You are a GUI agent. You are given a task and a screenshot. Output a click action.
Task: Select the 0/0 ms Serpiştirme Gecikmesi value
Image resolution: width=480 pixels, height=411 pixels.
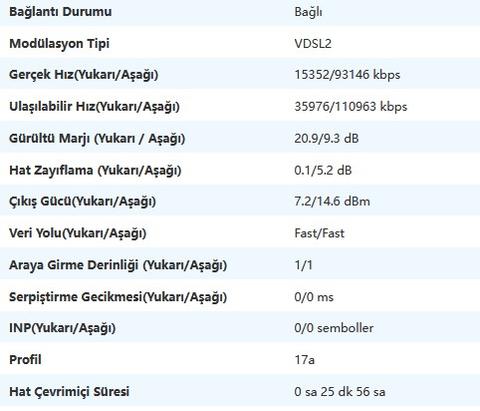(314, 297)
